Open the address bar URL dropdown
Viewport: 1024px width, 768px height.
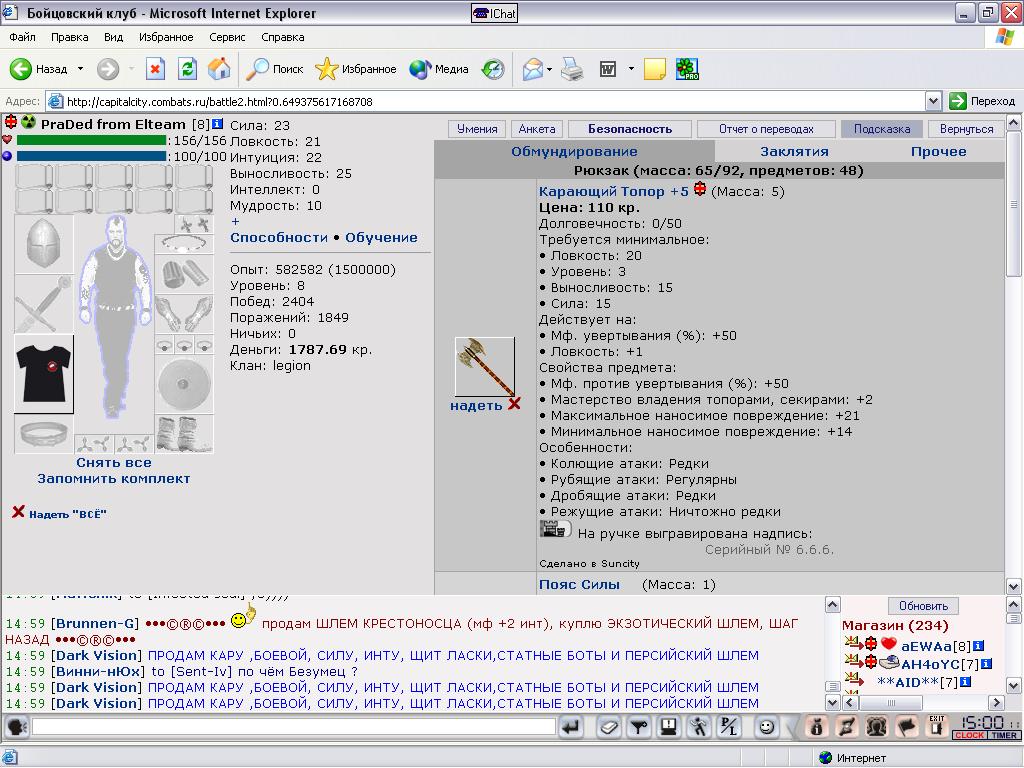(933, 101)
